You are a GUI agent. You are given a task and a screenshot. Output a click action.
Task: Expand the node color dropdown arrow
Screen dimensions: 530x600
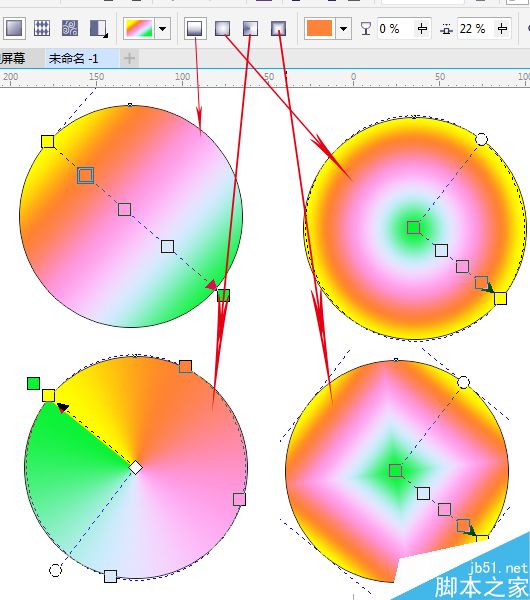click(x=343, y=28)
